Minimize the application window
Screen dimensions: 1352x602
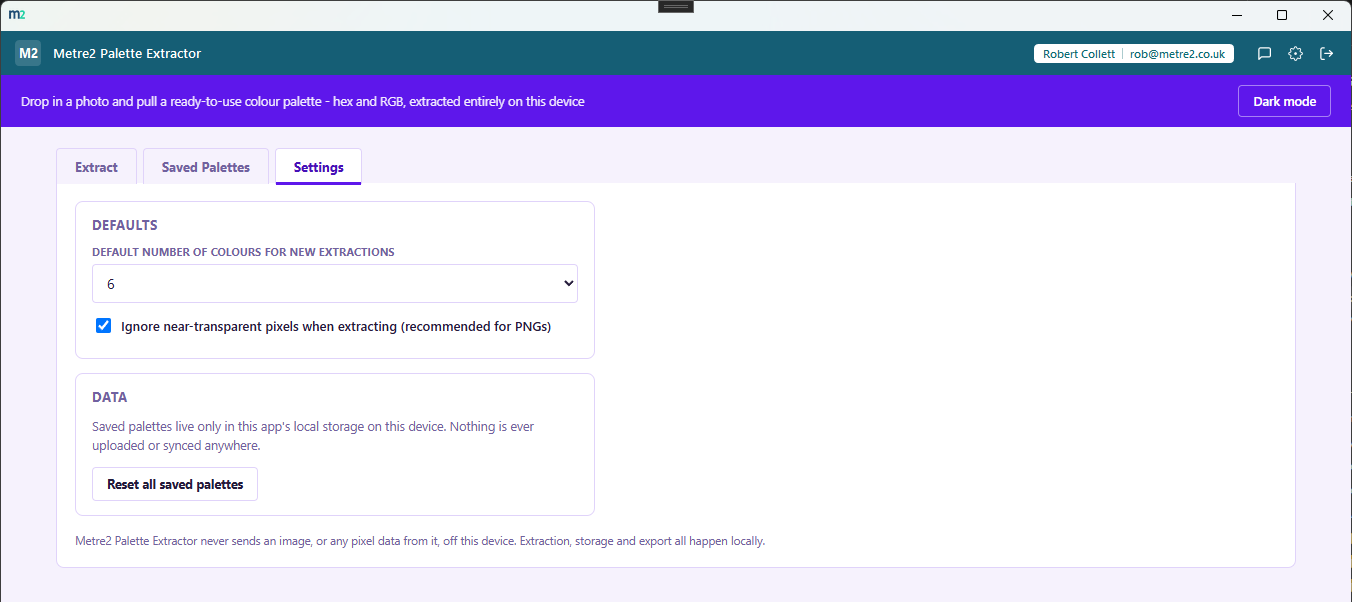coord(1237,15)
